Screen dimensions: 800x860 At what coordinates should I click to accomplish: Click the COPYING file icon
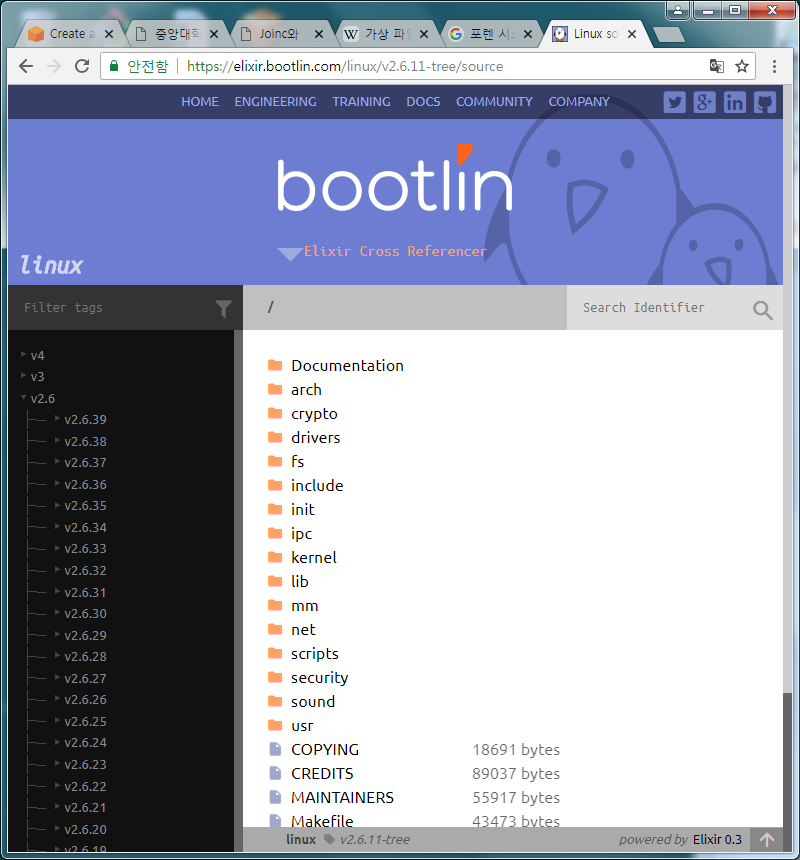coord(275,749)
